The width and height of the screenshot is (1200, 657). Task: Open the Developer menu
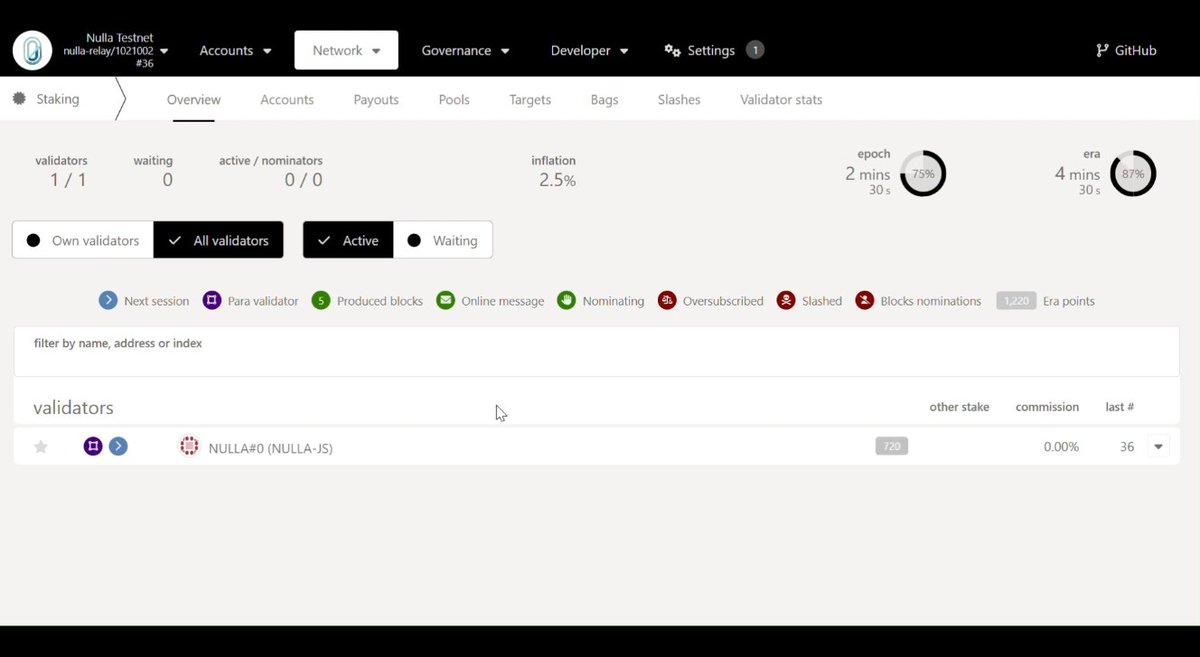pyautogui.click(x=589, y=50)
